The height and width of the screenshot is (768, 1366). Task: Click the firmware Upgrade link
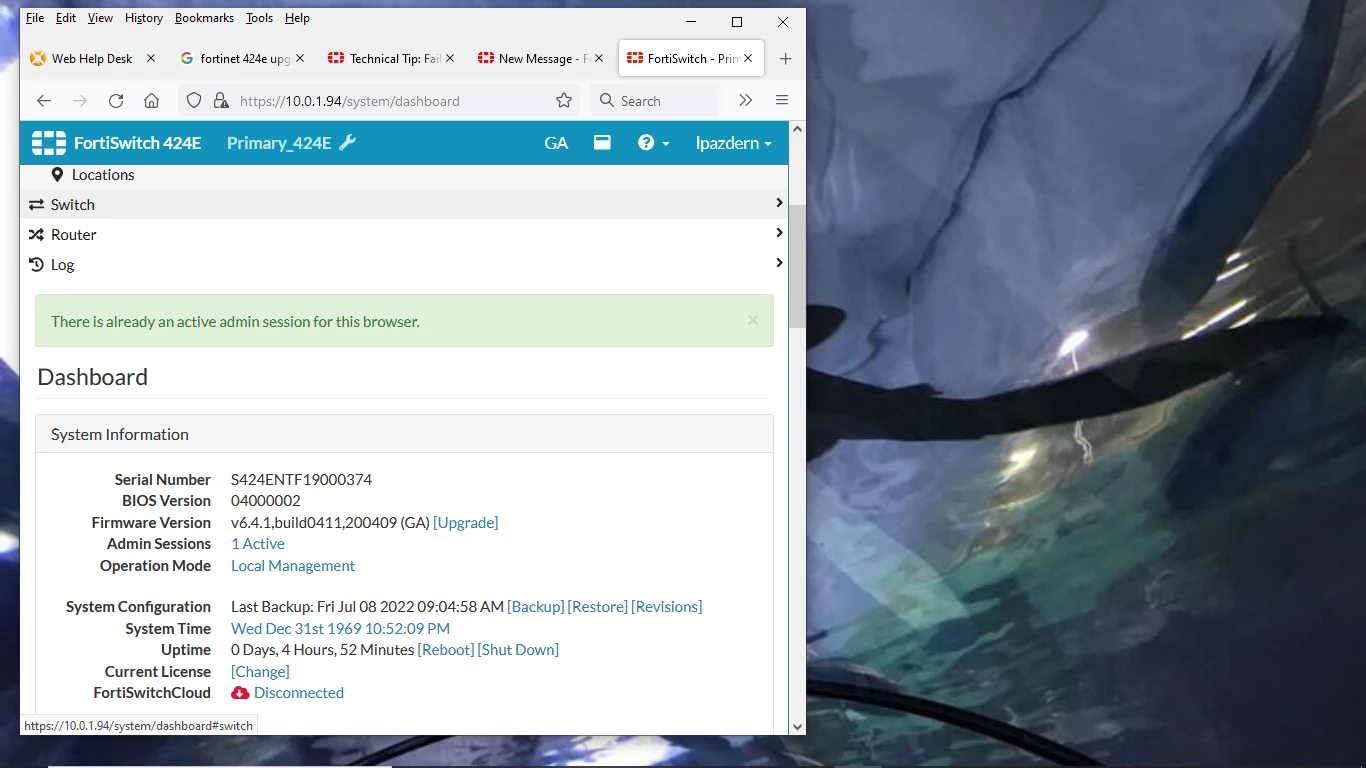[x=465, y=523]
